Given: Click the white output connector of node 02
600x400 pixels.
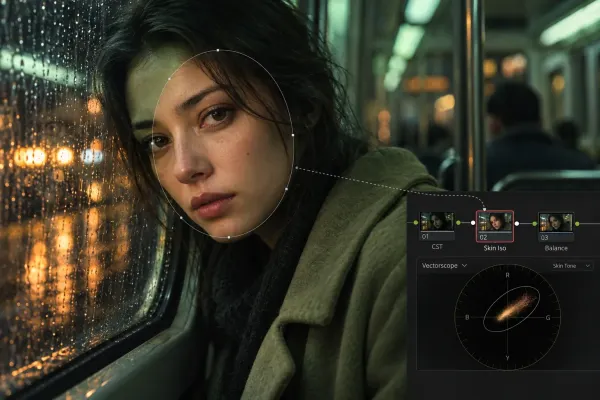Looking at the screenshot, I should [517, 223].
